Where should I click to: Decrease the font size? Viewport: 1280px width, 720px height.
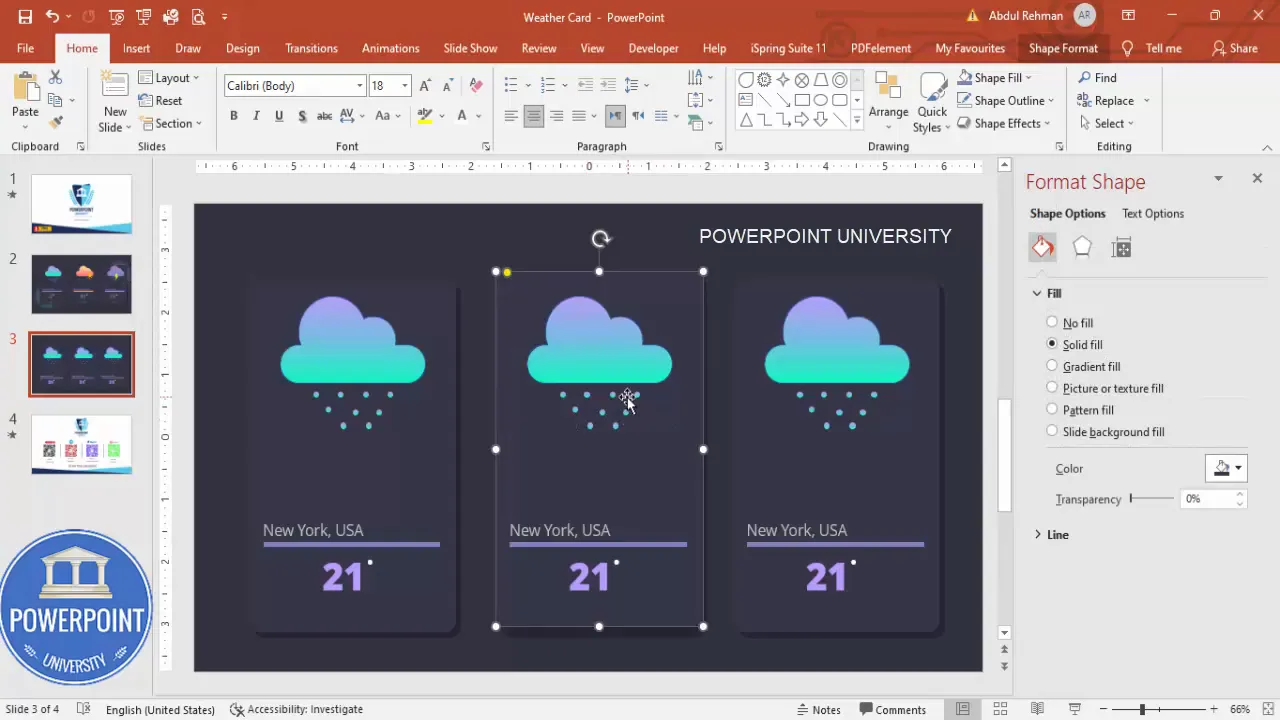(447, 86)
